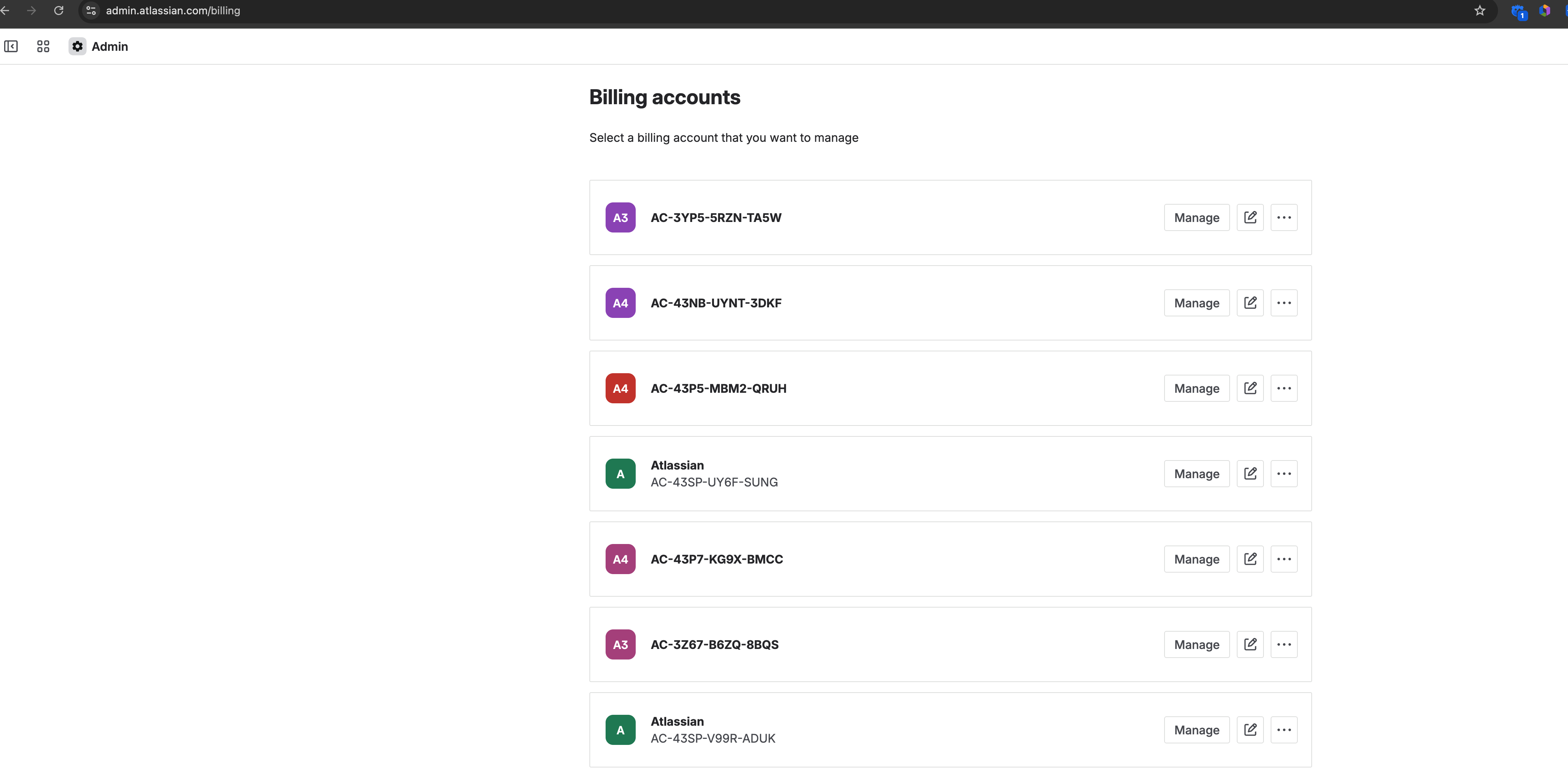1568x775 pixels.
Task: Click the A4 avatar for AC-43NB-UYNT-3DKF
Action: click(620, 303)
